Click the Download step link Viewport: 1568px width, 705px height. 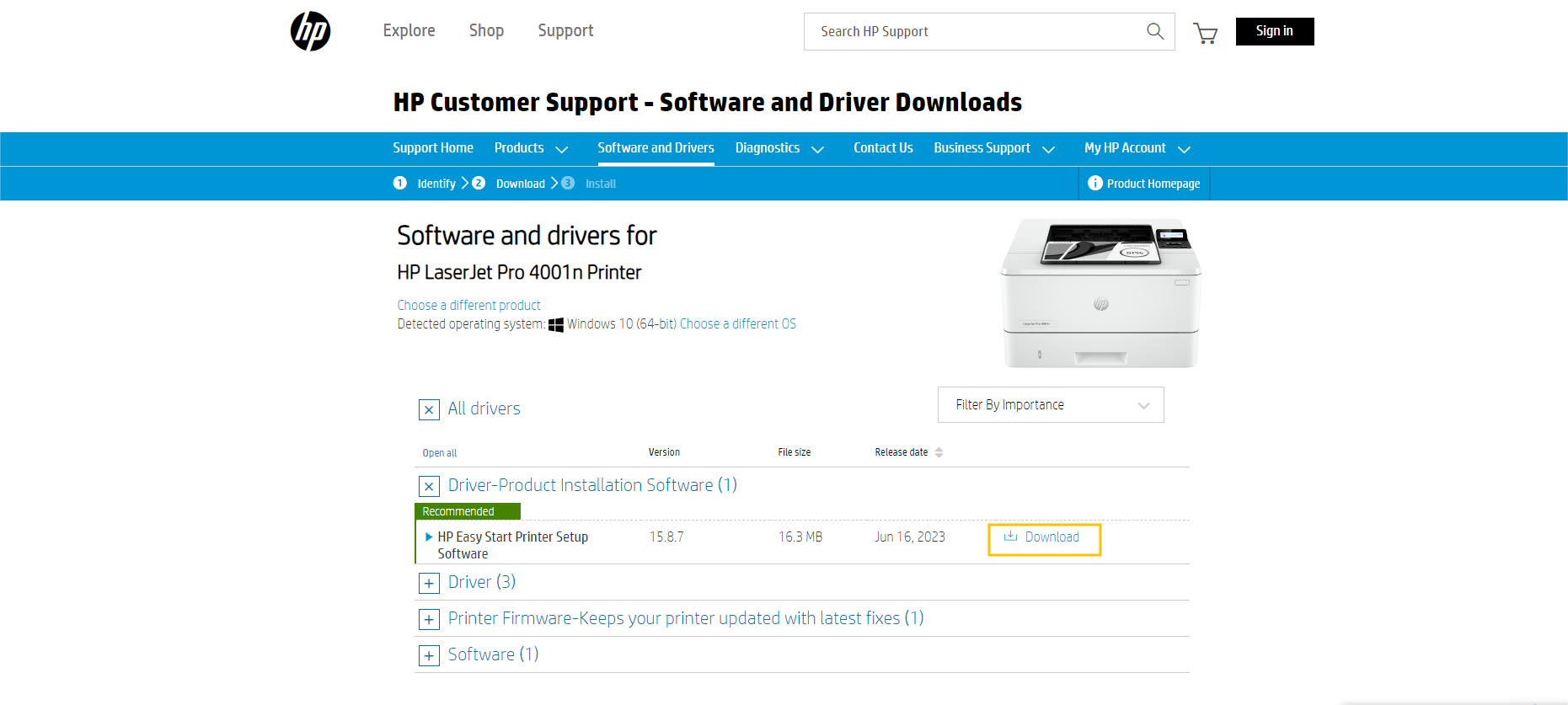tap(521, 184)
